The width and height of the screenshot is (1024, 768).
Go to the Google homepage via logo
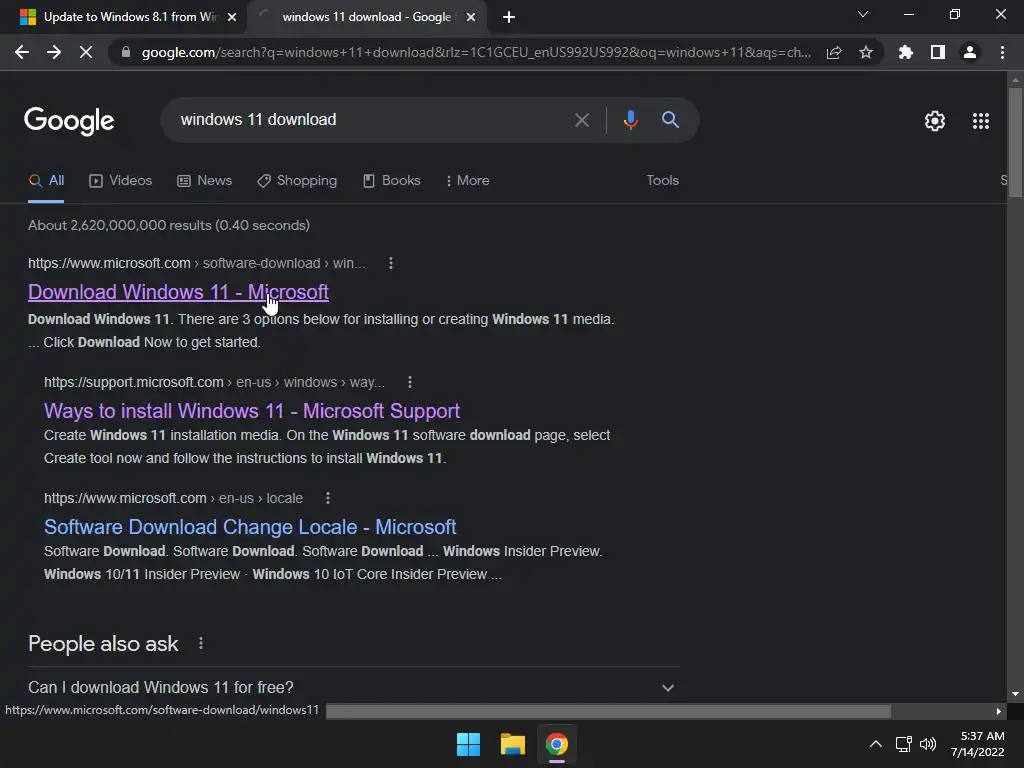pos(69,121)
